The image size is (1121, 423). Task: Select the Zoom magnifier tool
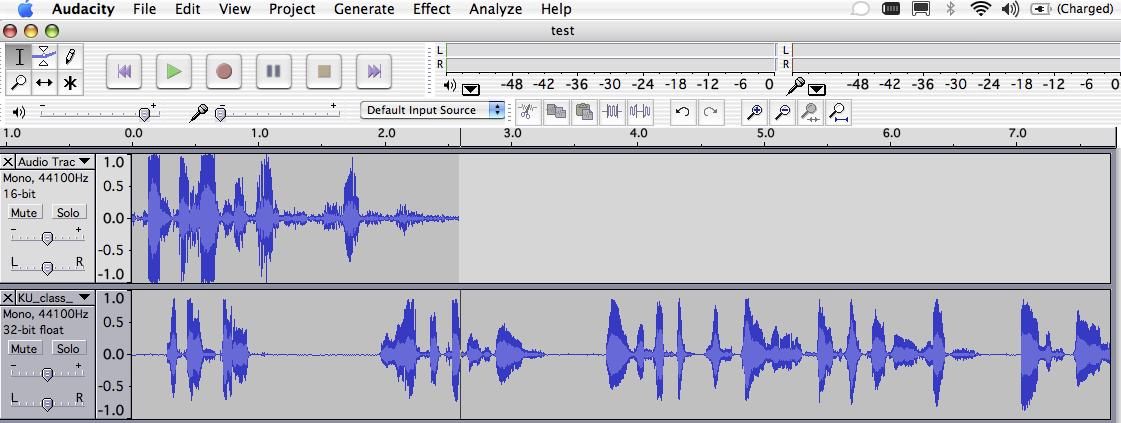(x=19, y=82)
